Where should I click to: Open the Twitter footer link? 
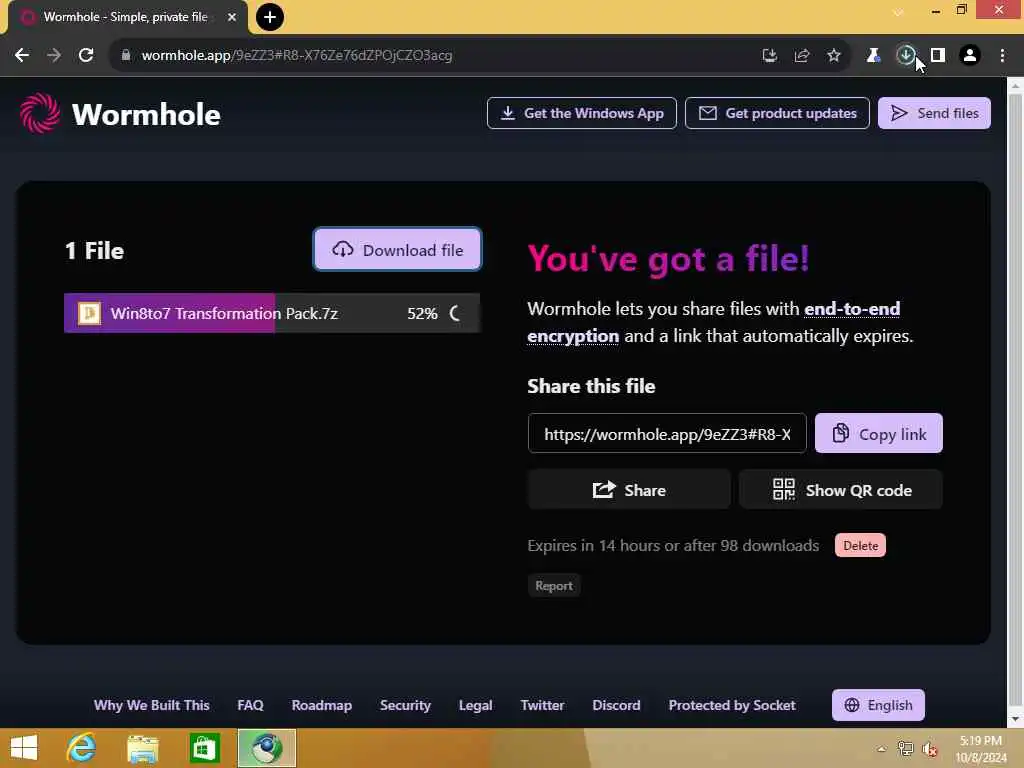click(542, 705)
